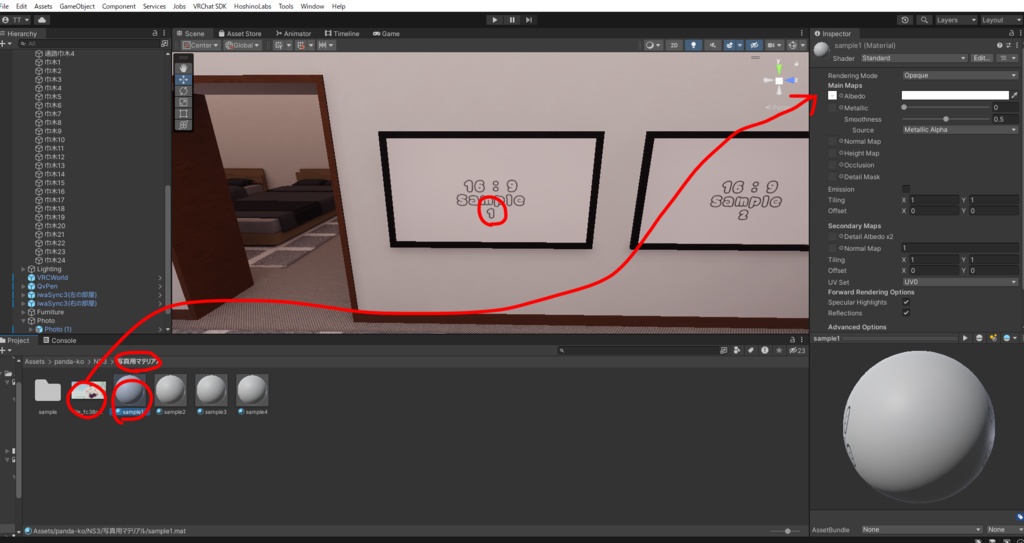Switch to the Game tab
This screenshot has width=1024, height=543.
click(386, 33)
